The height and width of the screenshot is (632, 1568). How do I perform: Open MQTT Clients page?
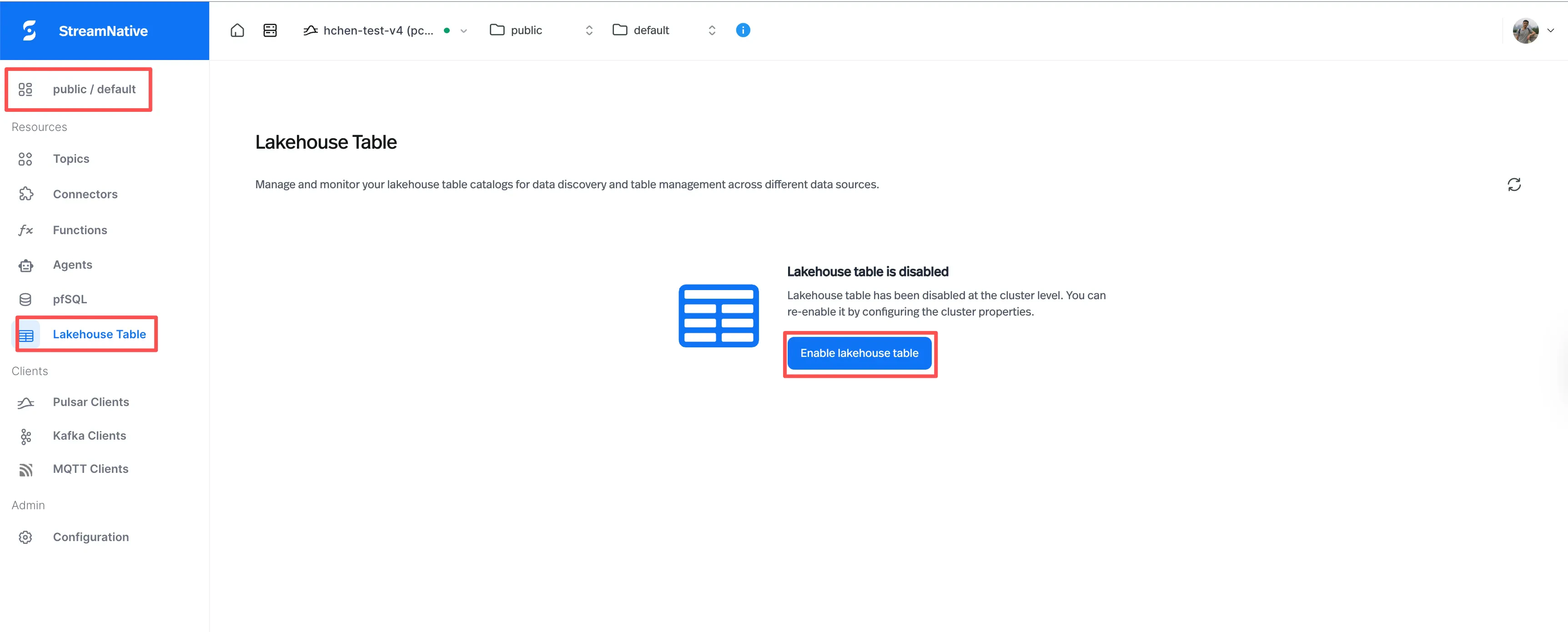pyautogui.click(x=90, y=469)
